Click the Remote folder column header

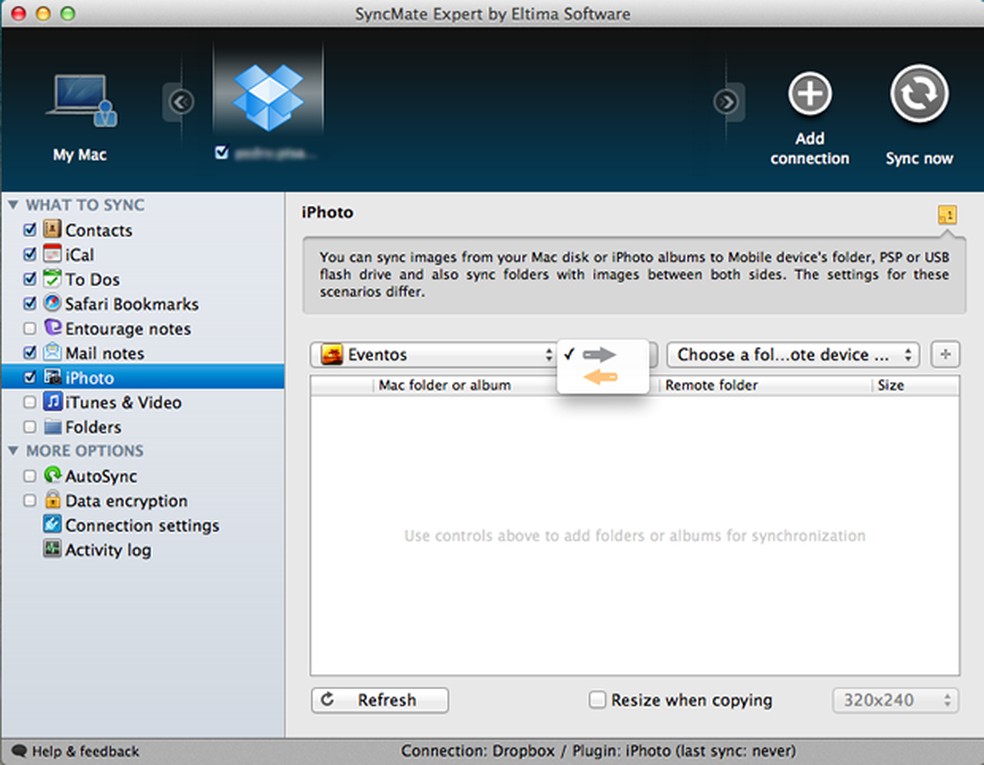(x=712, y=385)
